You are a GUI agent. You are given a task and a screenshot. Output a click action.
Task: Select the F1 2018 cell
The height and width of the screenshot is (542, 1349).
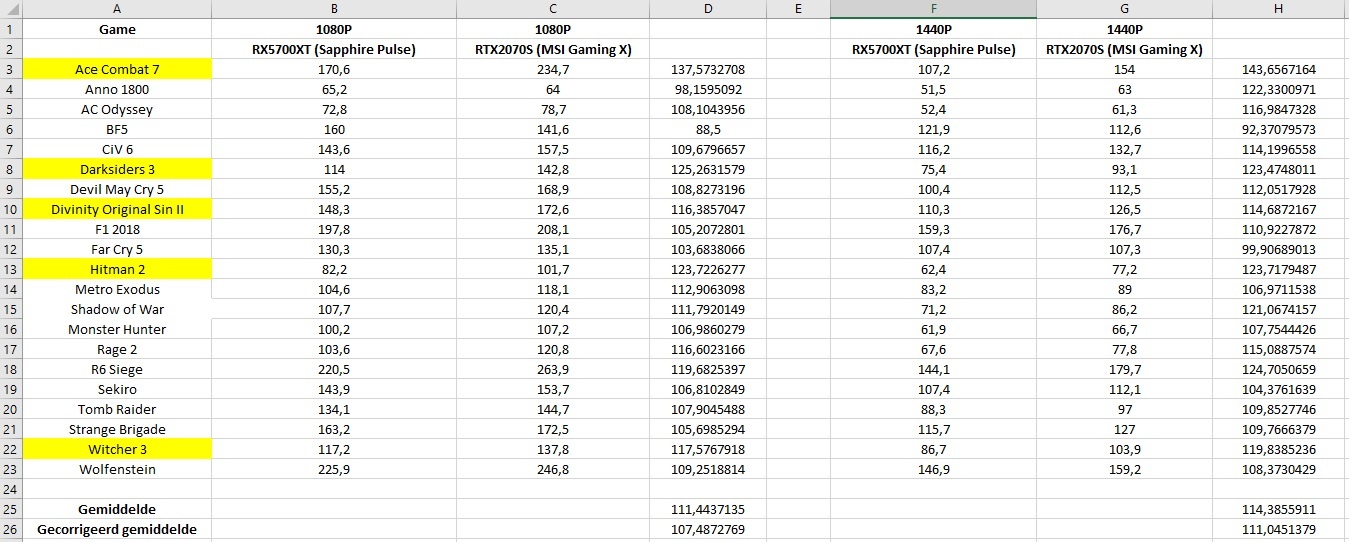tap(117, 229)
